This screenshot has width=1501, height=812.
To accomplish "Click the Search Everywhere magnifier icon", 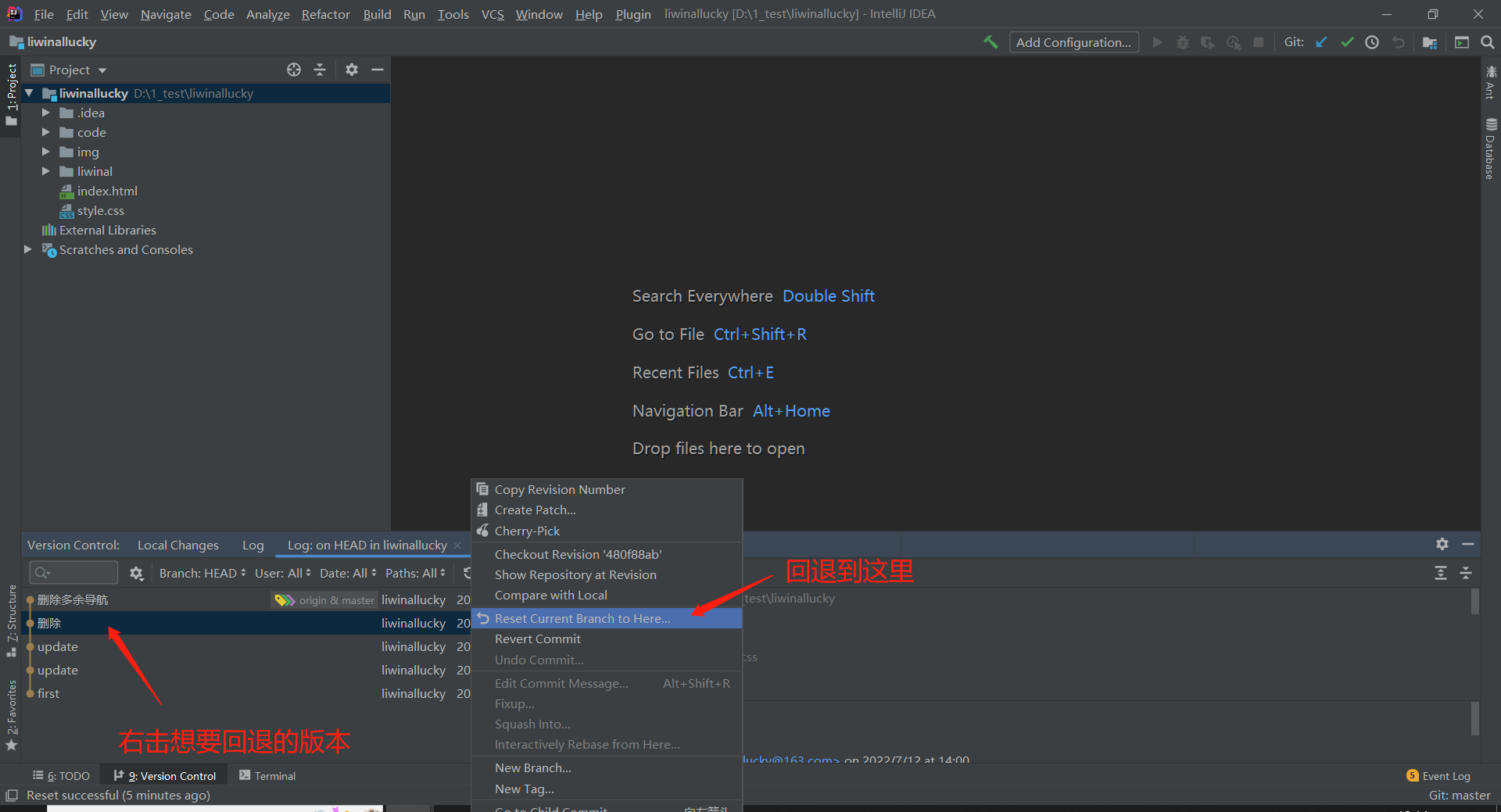I will pyautogui.click(x=1488, y=42).
